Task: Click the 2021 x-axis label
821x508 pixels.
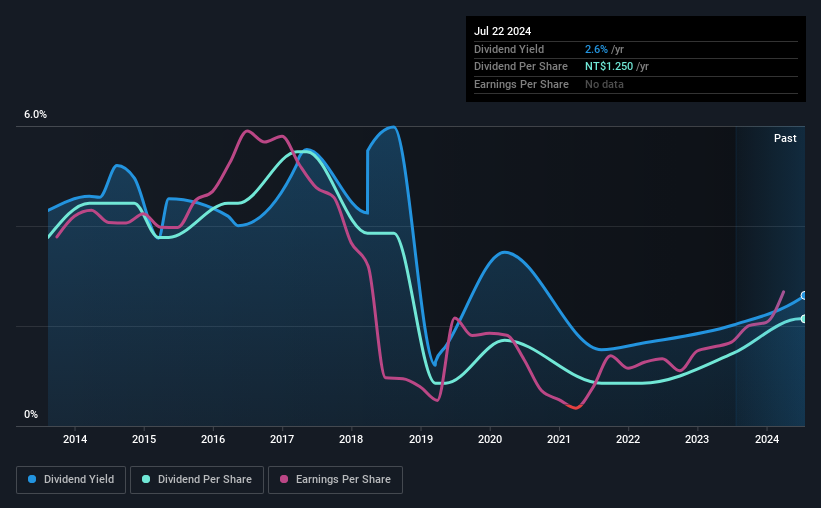Action: 559,439
